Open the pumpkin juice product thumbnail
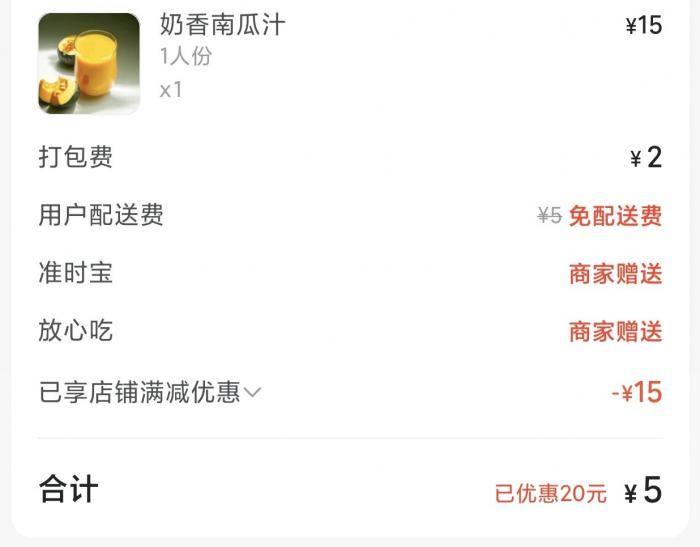Image resolution: width=700 pixels, height=547 pixels. 89,63
